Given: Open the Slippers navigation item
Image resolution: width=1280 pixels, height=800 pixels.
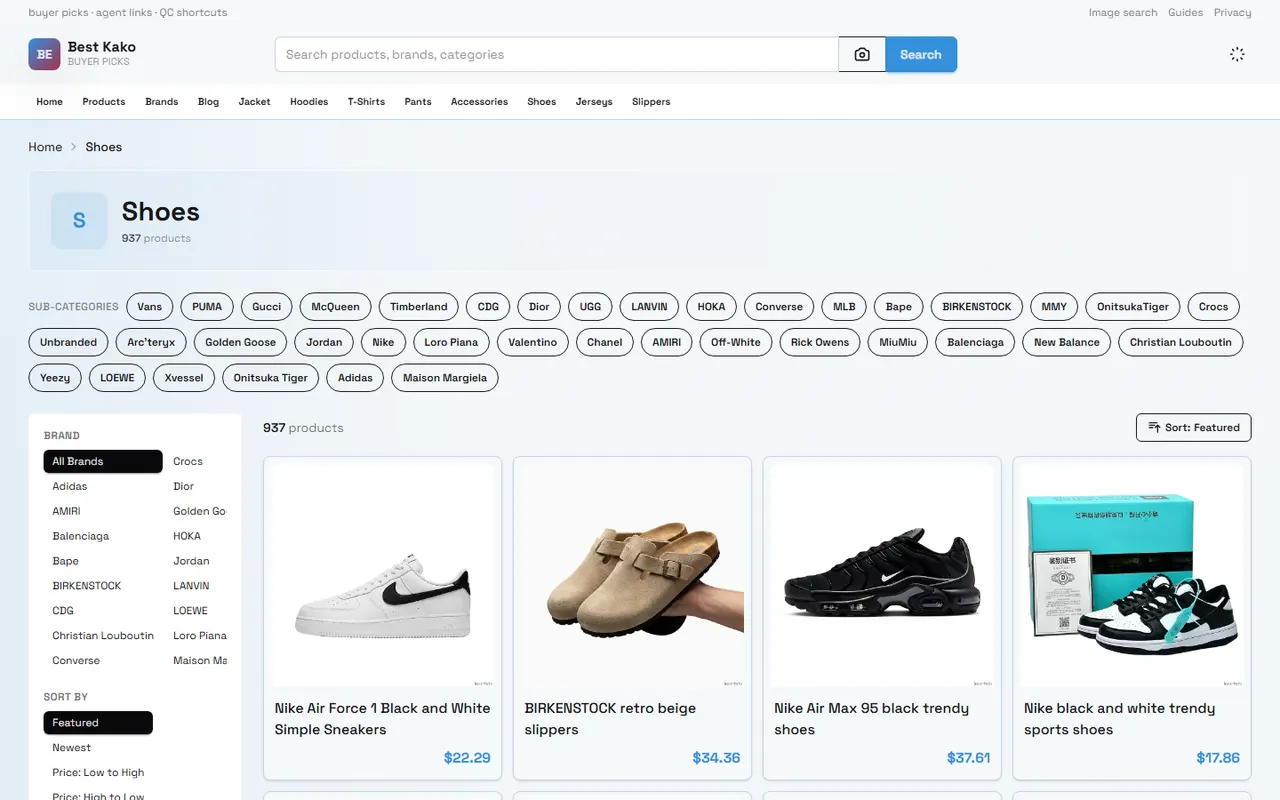Looking at the screenshot, I should [x=651, y=102].
